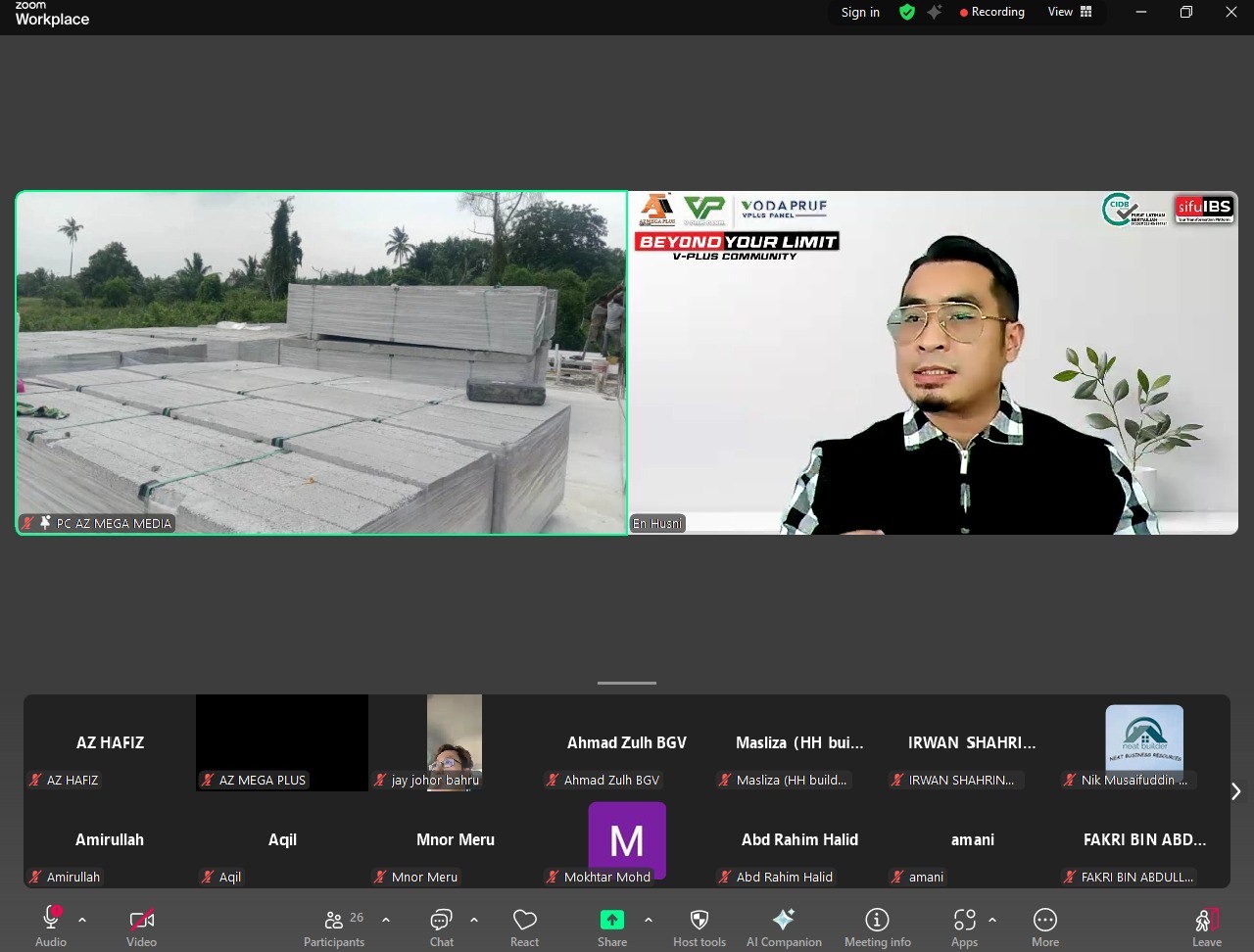Click muted mic icon next to amani
Image resolution: width=1254 pixels, height=952 pixels.
tap(897, 878)
